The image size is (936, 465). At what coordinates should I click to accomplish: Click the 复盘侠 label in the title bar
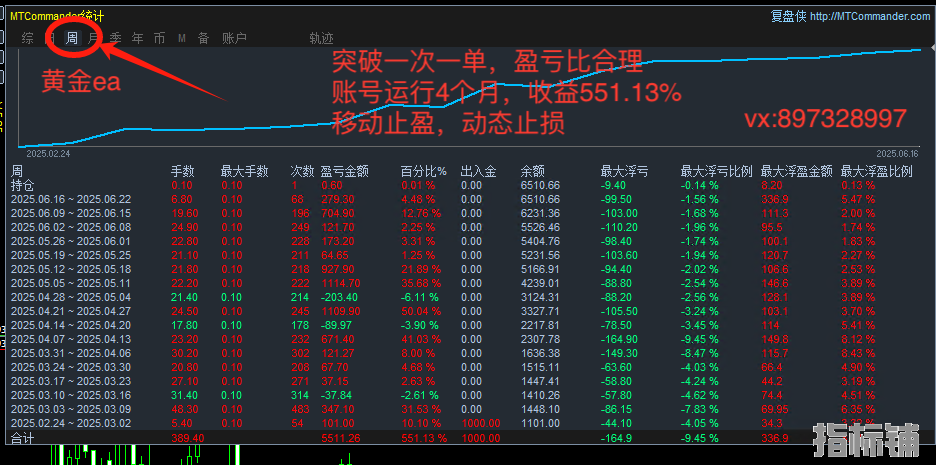coord(789,17)
